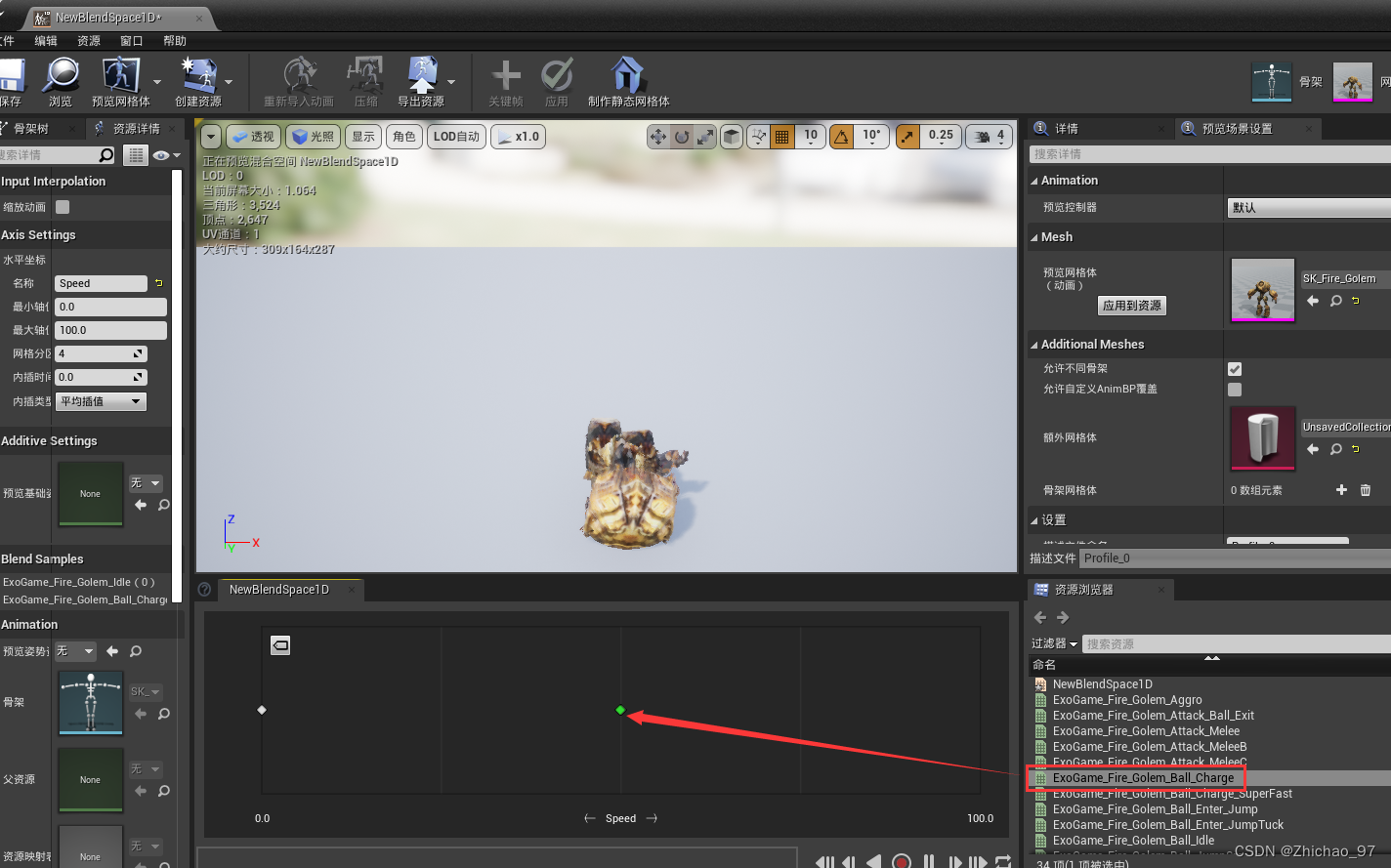
Task: Click the green blend sample point on Speed axis
Action: [620, 711]
